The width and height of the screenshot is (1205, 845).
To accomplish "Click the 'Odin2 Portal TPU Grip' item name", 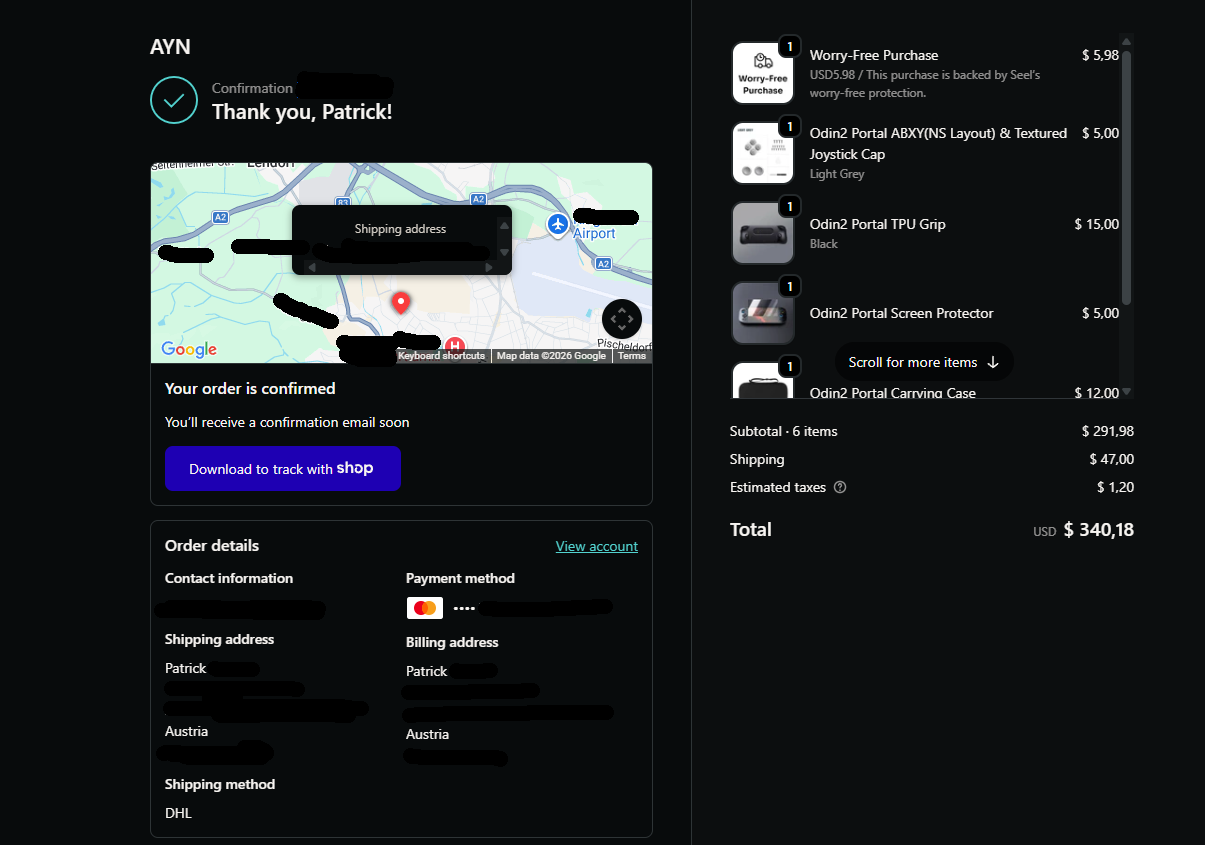I will [x=878, y=224].
